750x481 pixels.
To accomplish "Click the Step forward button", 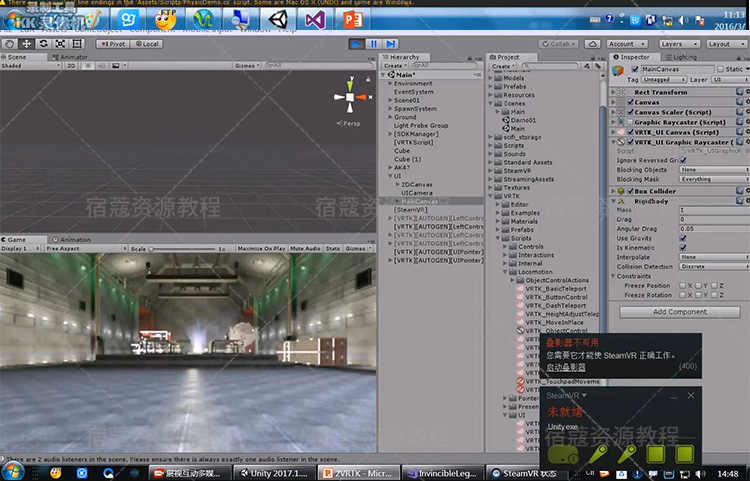I will click(390, 44).
